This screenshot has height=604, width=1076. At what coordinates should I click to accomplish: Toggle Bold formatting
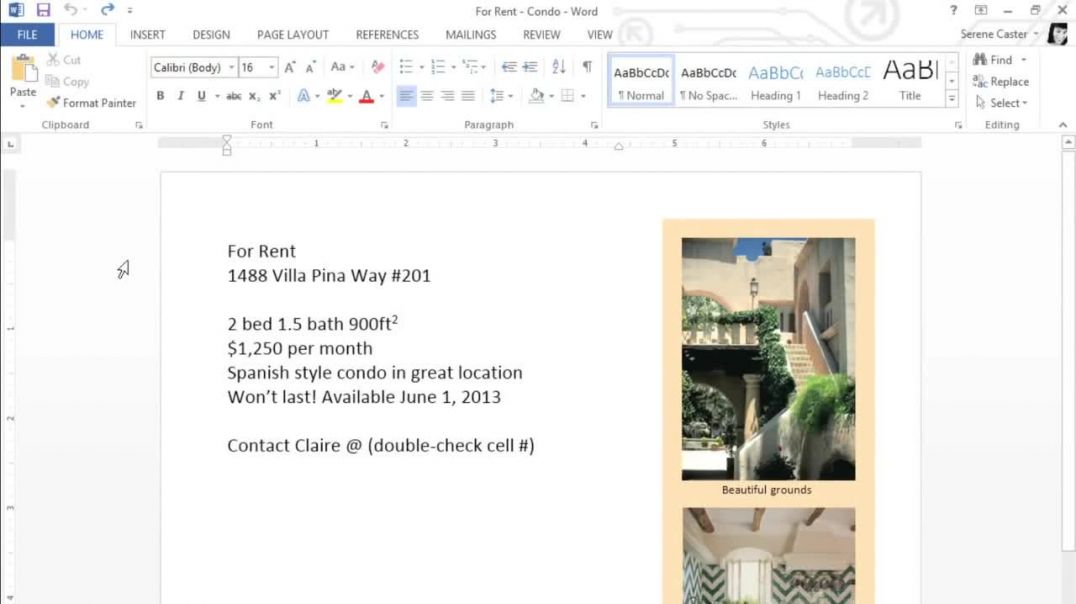[160, 96]
